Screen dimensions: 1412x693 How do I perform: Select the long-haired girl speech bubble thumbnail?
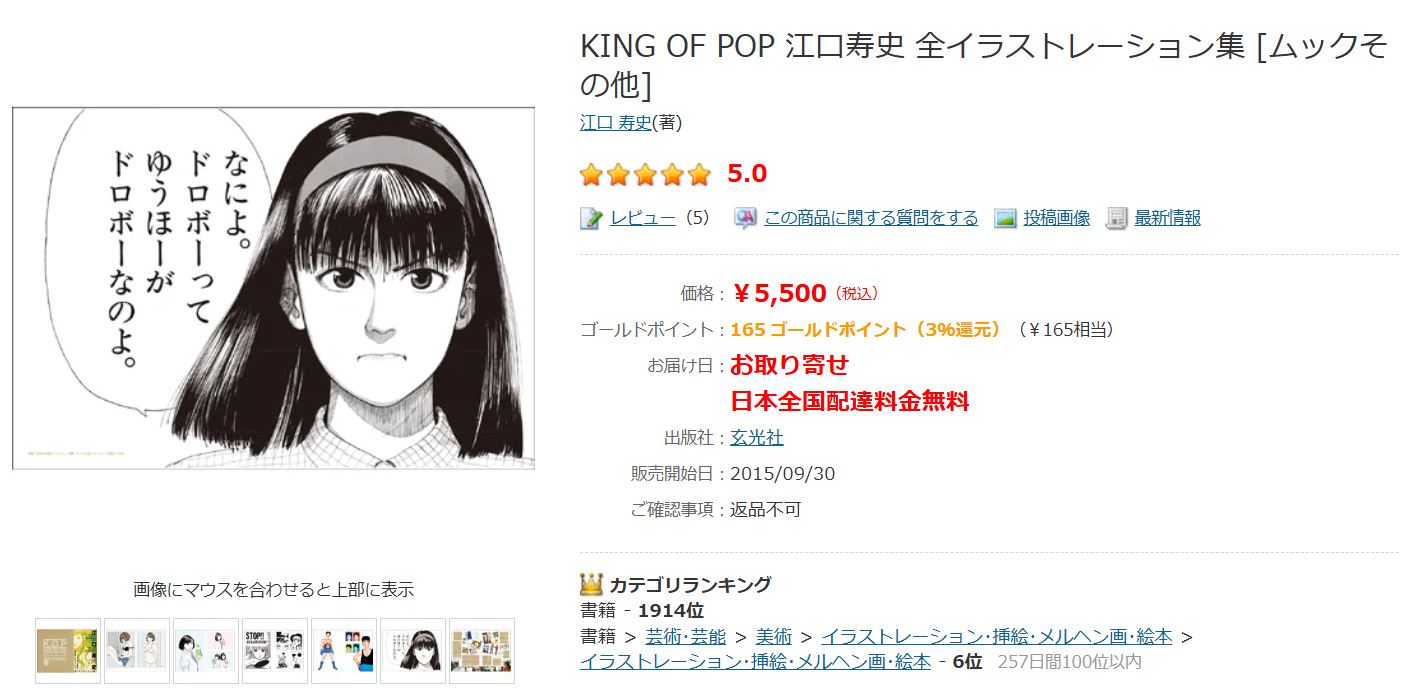(x=413, y=651)
